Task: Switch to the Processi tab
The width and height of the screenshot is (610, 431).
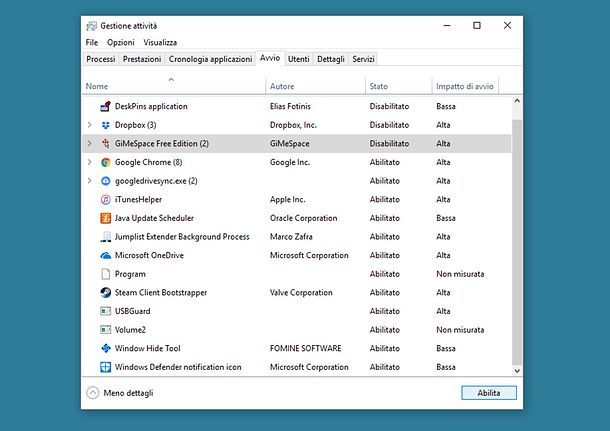Action: click(101, 59)
